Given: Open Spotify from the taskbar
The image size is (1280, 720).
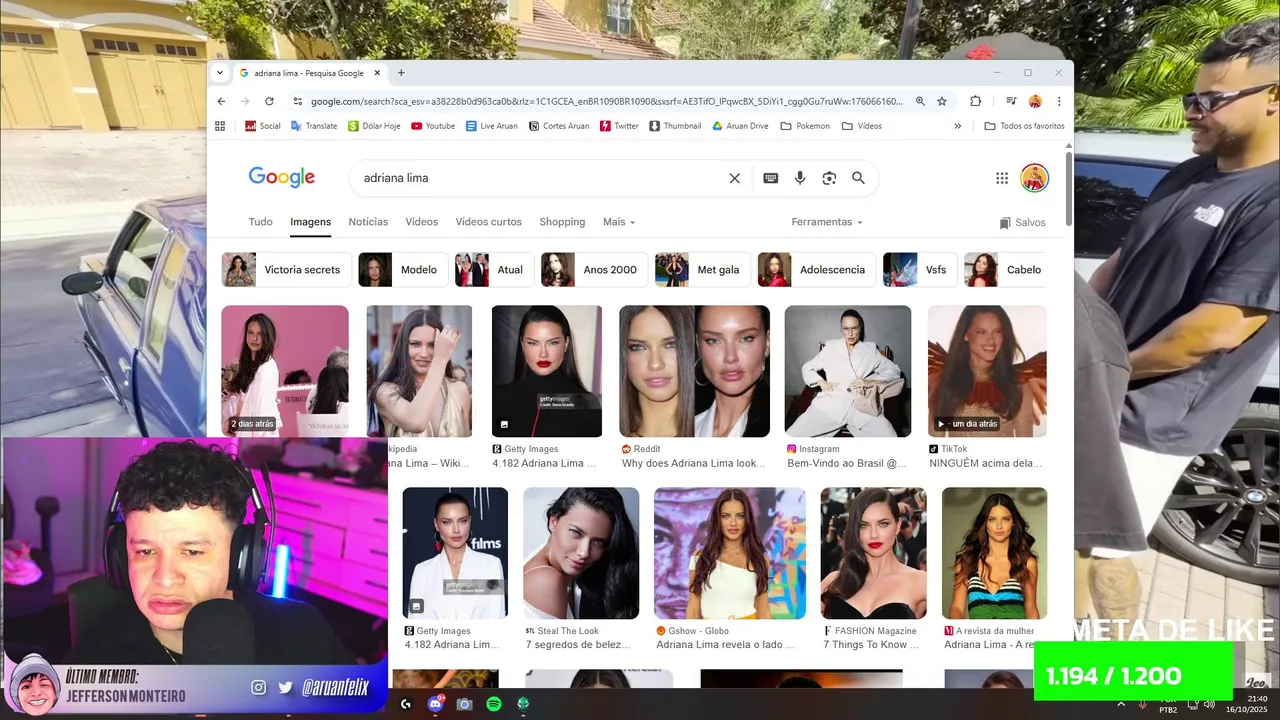Looking at the screenshot, I should tap(494, 704).
